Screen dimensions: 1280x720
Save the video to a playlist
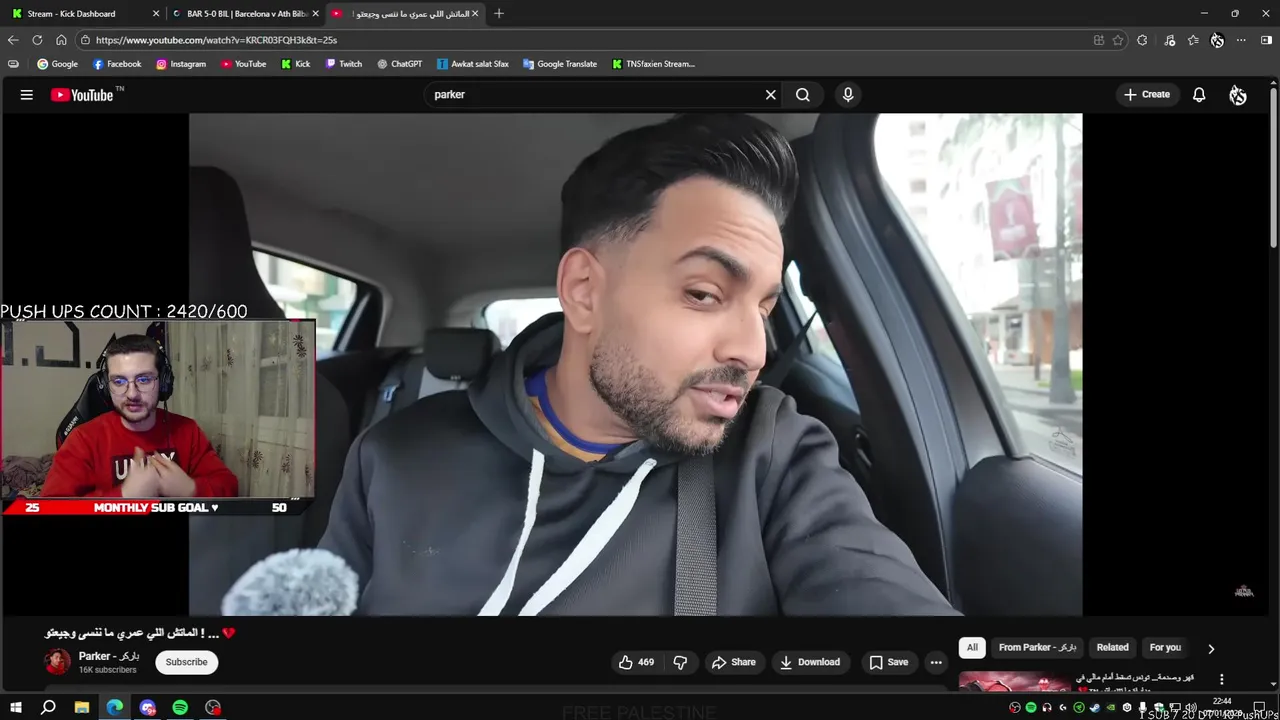(x=888, y=662)
